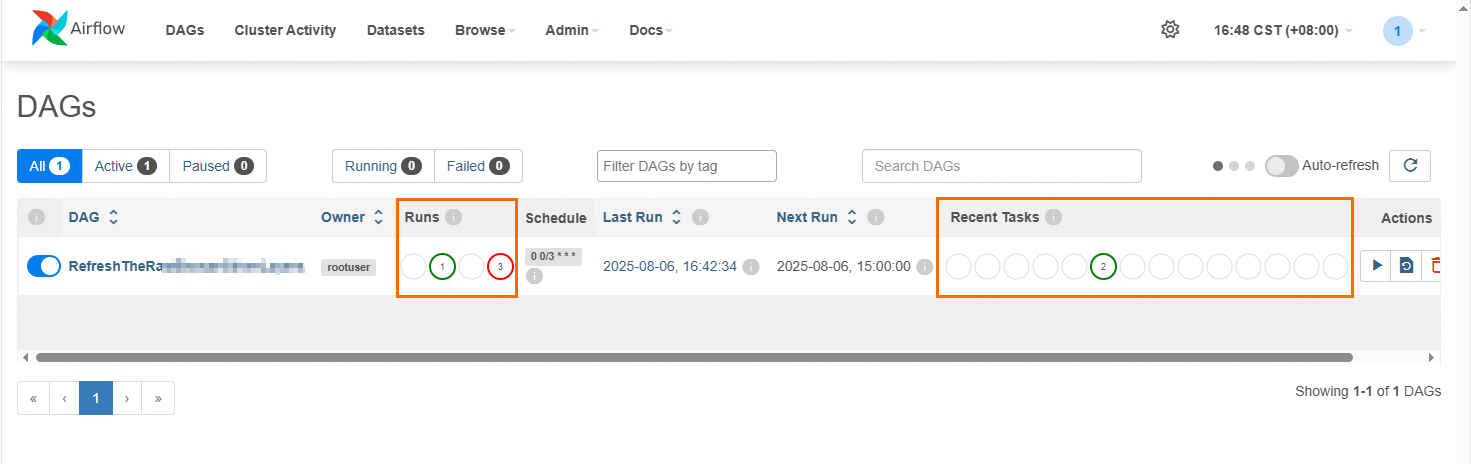Open the timezone 16:48 CST dropdown
The height and width of the screenshot is (464, 1471).
[x=1283, y=30]
